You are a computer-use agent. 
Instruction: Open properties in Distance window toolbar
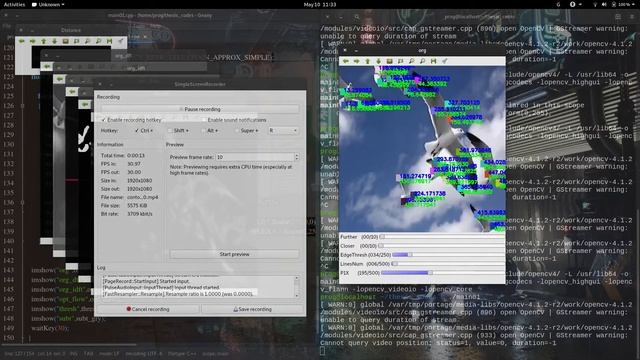(x=120, y=41)
